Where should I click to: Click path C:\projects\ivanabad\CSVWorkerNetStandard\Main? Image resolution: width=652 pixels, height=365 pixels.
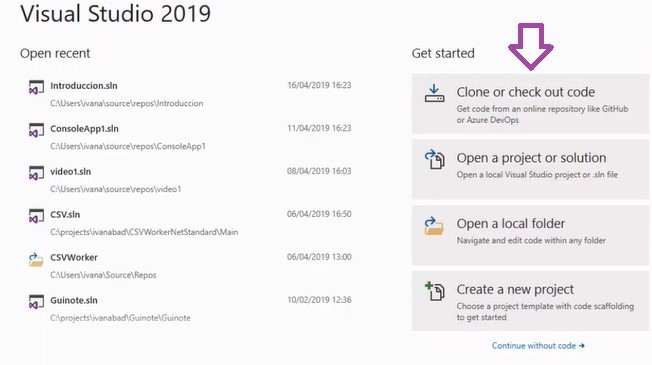(x=144, y=232)
